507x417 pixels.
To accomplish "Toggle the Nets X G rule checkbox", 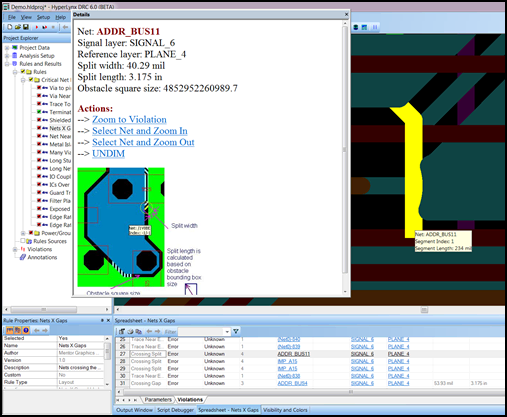I will click(x=39, y=128).
